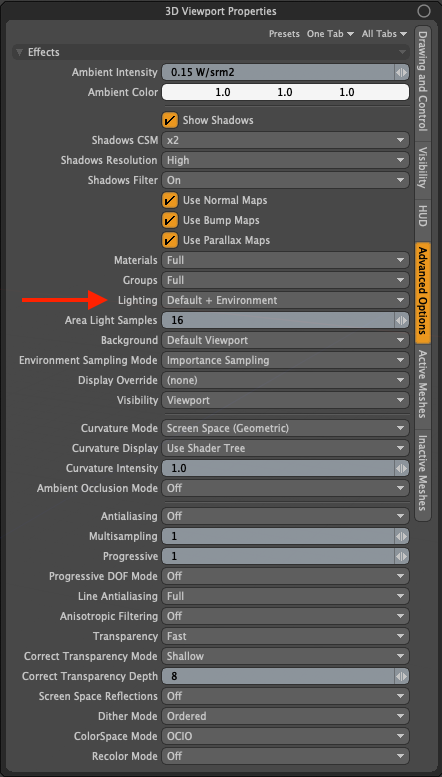This screenshot has width=442, height=777.
Task: Uncheck Use Bump Maps
Action: [170, 220]
